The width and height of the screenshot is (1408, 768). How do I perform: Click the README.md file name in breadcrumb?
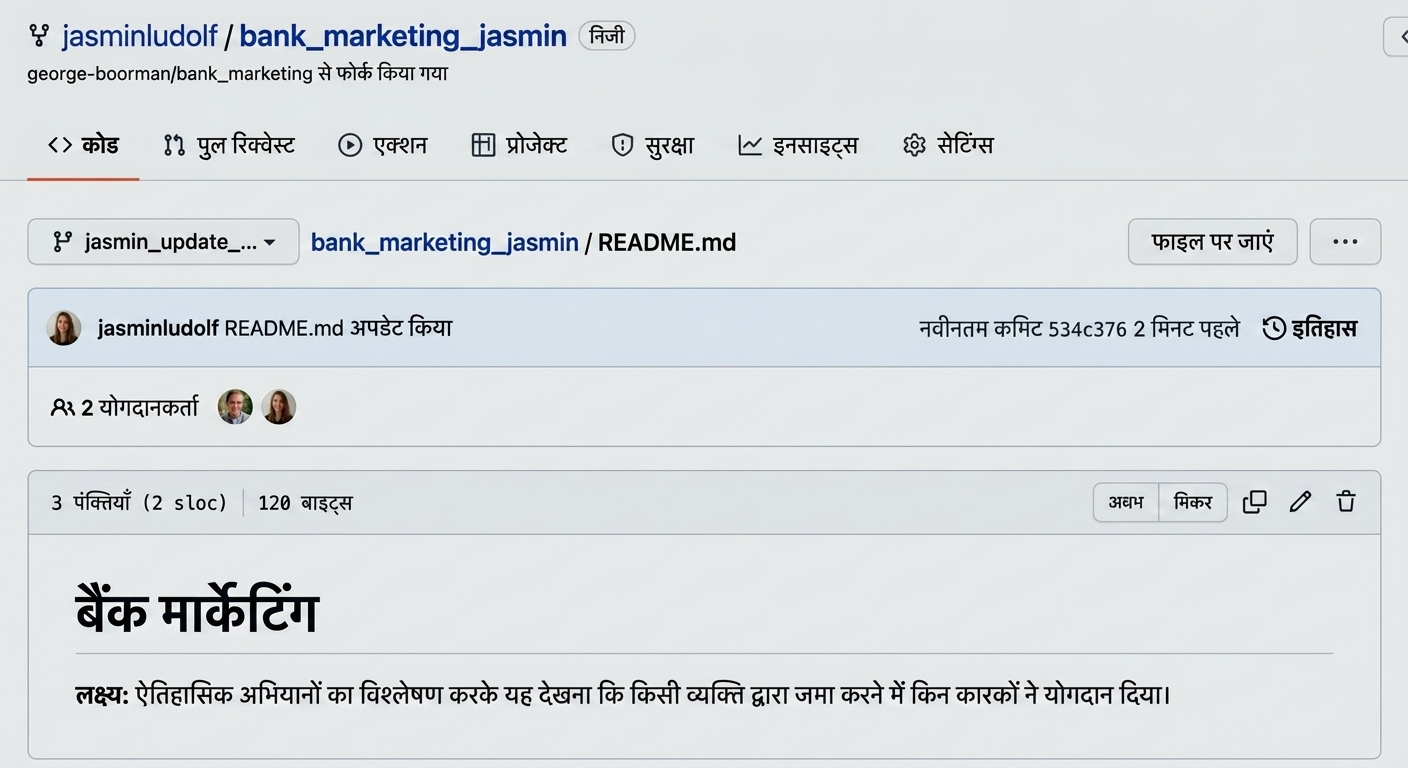click(667, 242)
